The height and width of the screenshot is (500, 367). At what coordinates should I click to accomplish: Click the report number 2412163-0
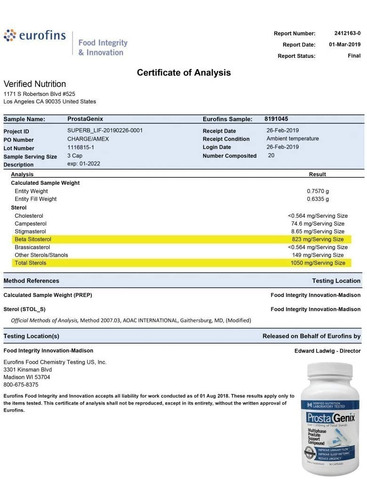pos(347,33)
